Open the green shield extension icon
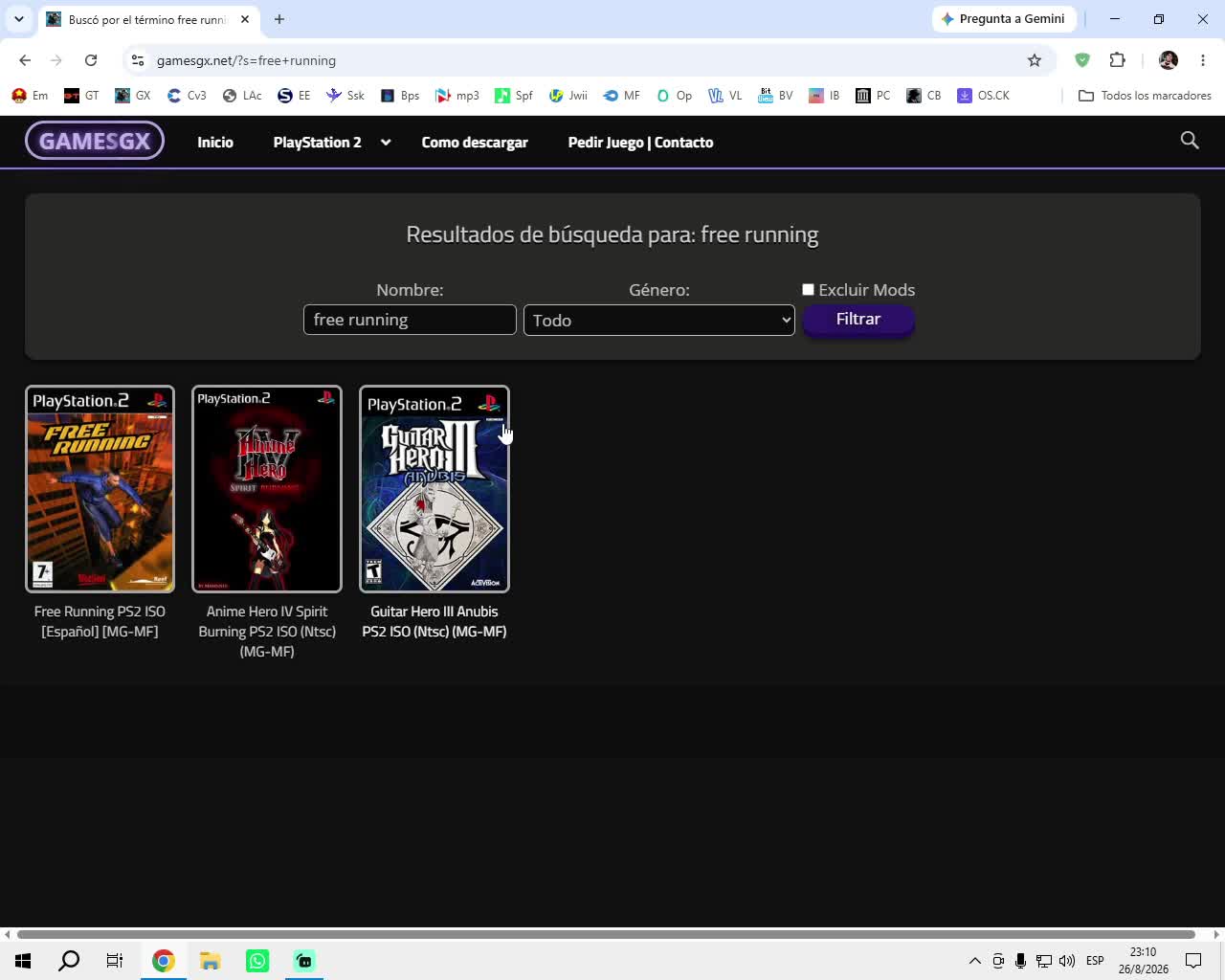Screen dimensions: 1225x980 click(1082, 59)
